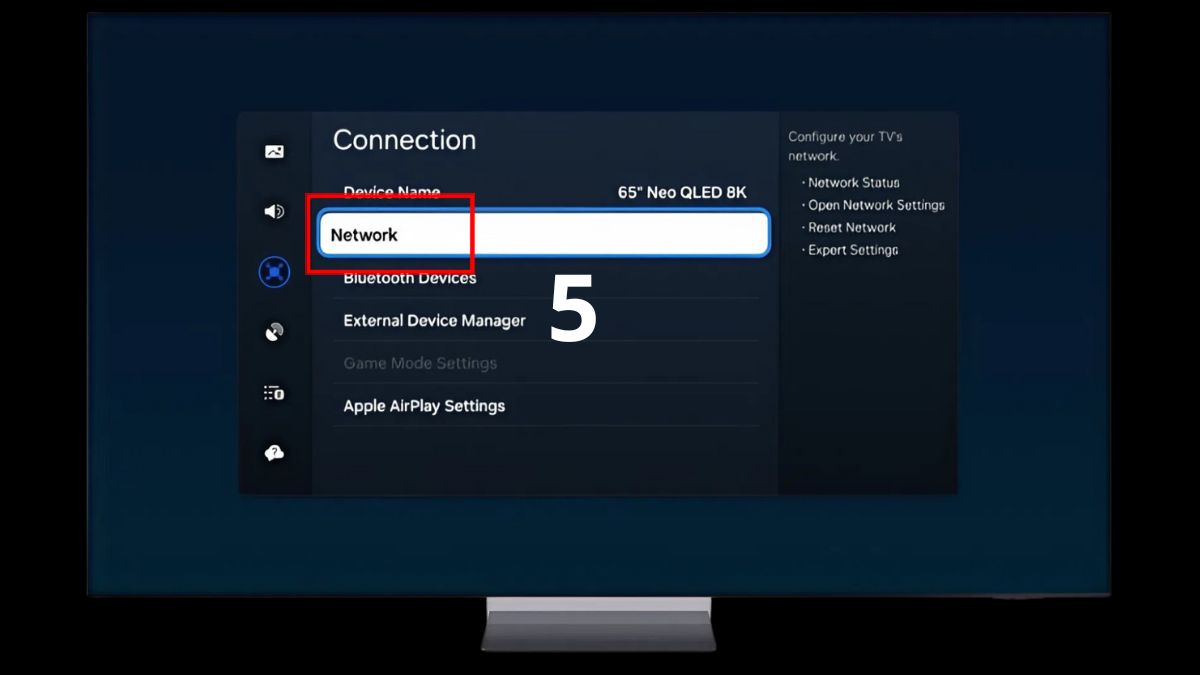The image size is (1200, 675).
Task: Click the Expert Settings hint text
Action: point(852,250)
